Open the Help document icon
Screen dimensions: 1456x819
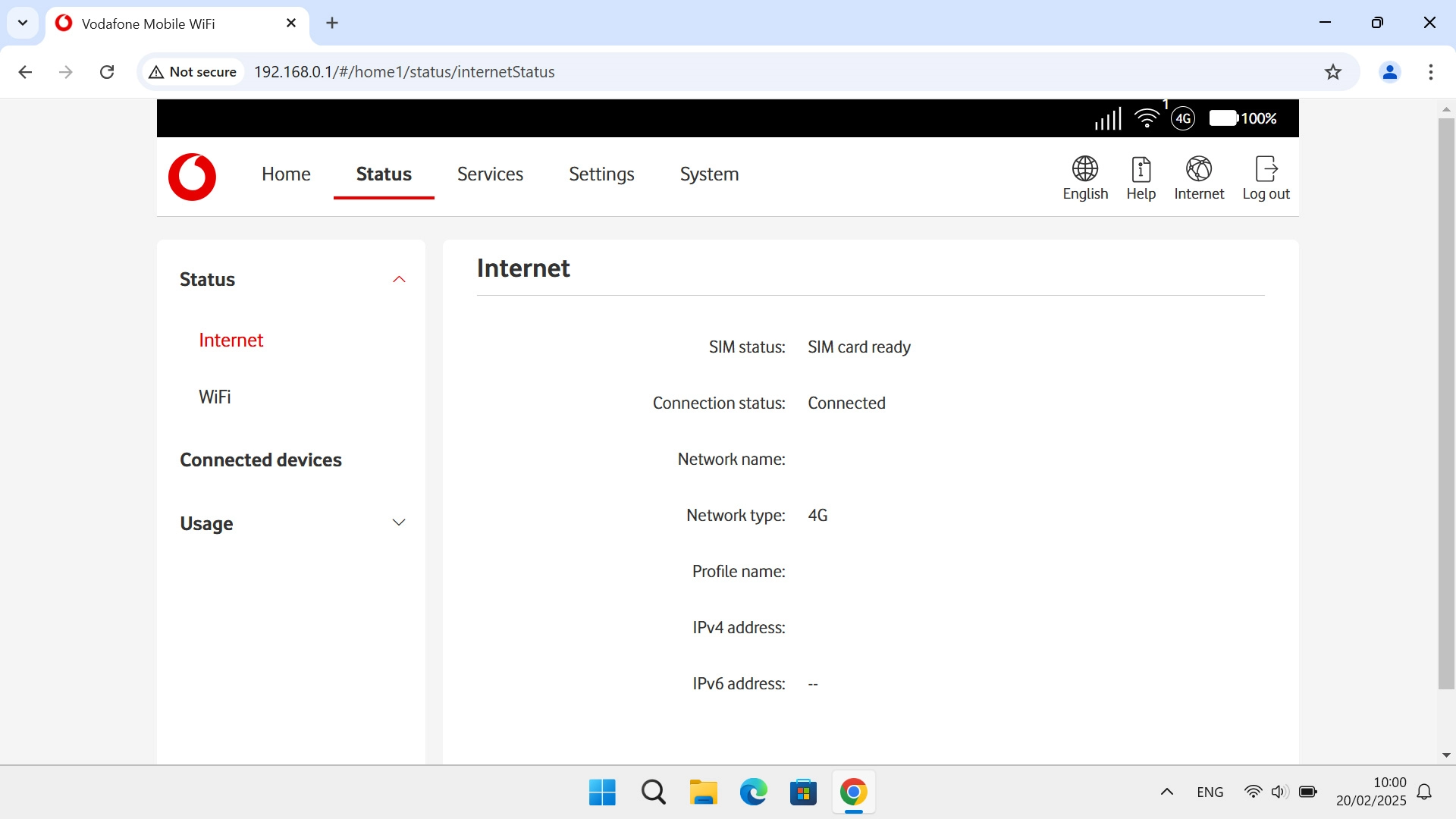pyautogui.click(x=1141, y=169)
